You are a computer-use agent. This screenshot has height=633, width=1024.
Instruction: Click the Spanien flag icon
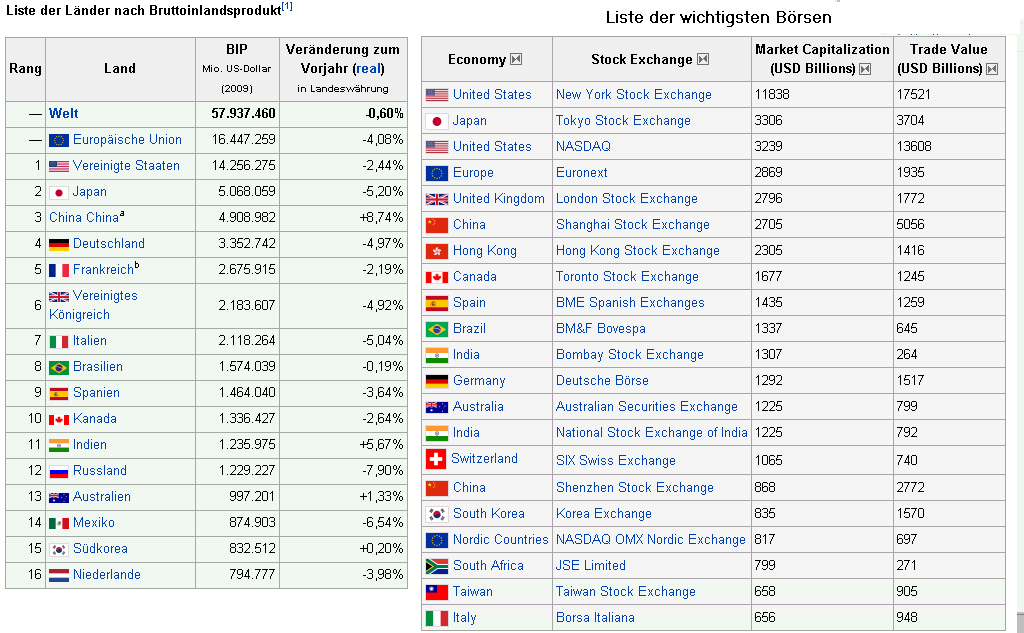click(x=59, y=394)
